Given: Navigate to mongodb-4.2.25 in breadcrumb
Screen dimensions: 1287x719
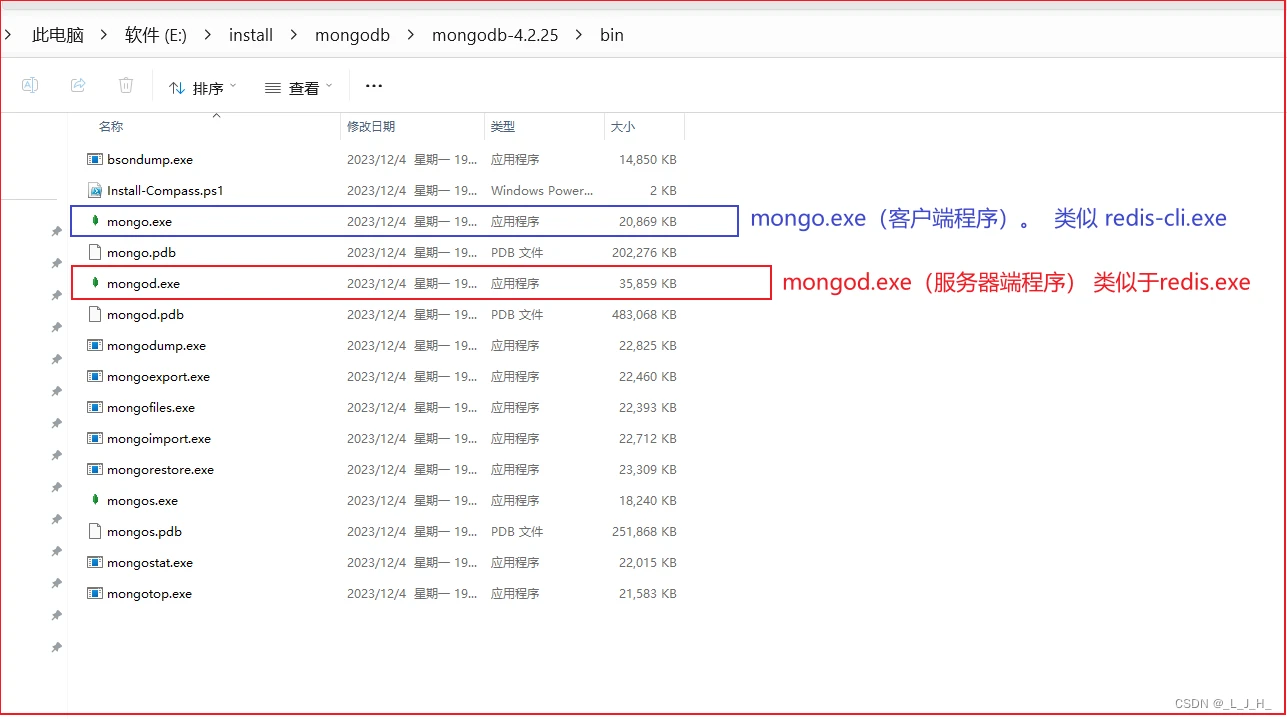Looking at the screenshot, I should point(494,35).
